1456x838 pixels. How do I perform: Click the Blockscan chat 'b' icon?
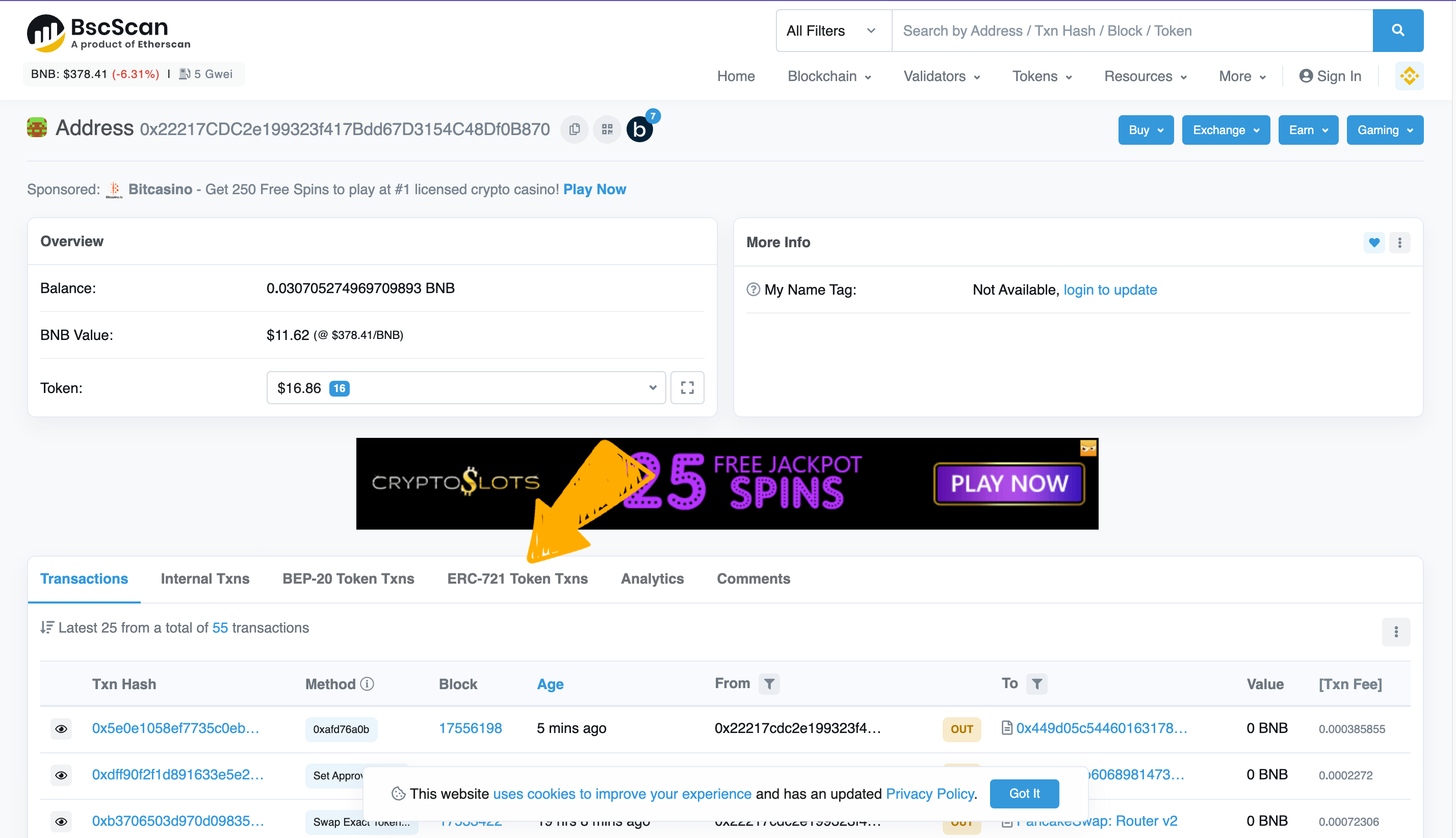(639, 129)
